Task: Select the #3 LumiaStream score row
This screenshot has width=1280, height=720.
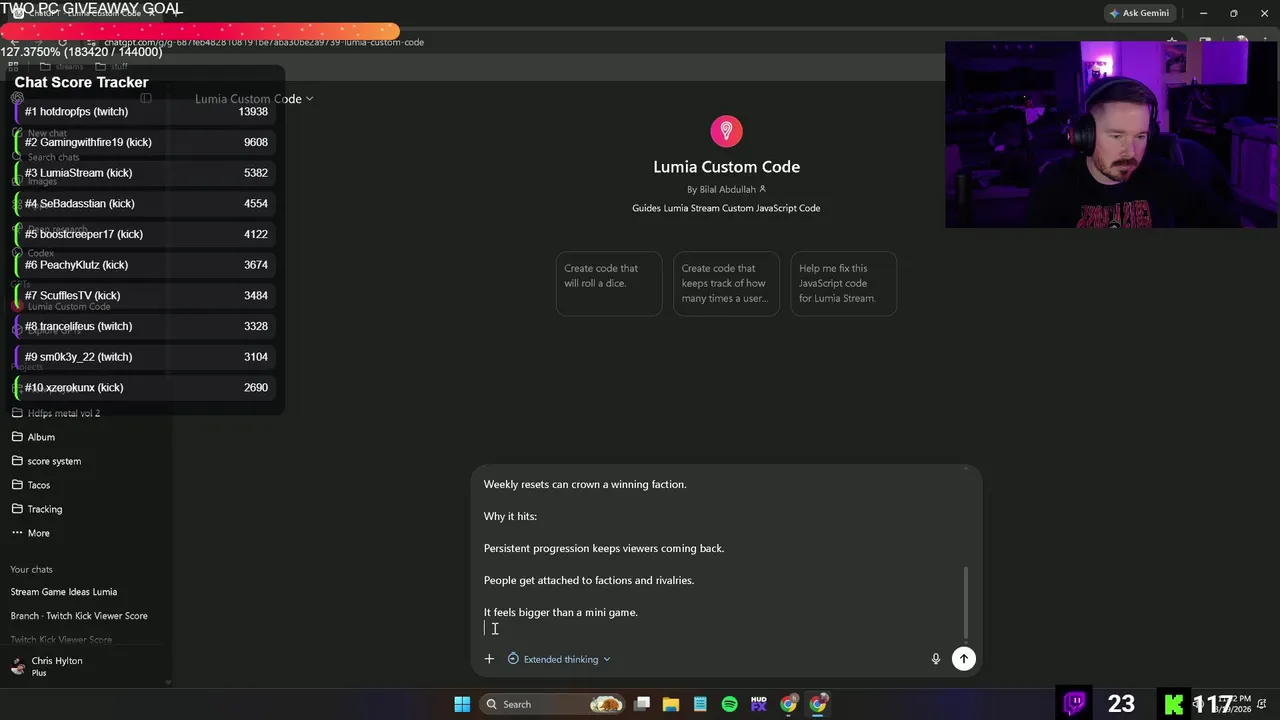Action: pyautogui.click(x=146, y=173)
